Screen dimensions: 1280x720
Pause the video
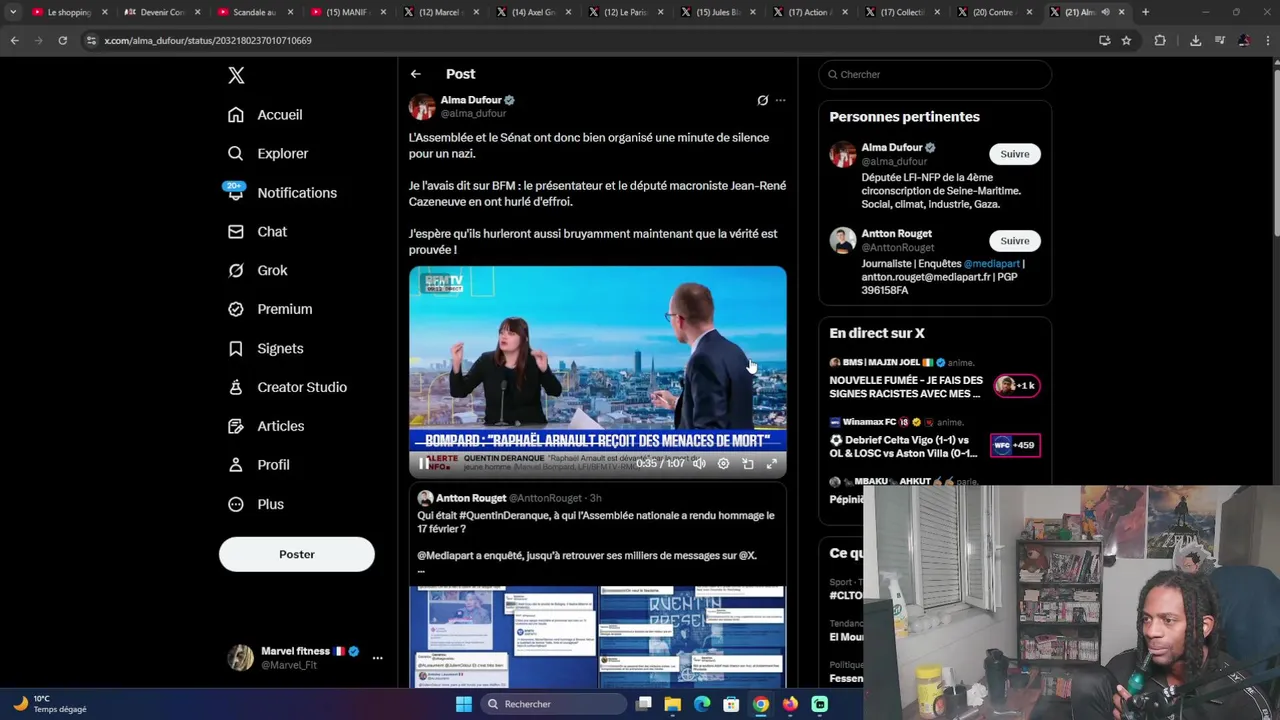[x=424, y=464]
